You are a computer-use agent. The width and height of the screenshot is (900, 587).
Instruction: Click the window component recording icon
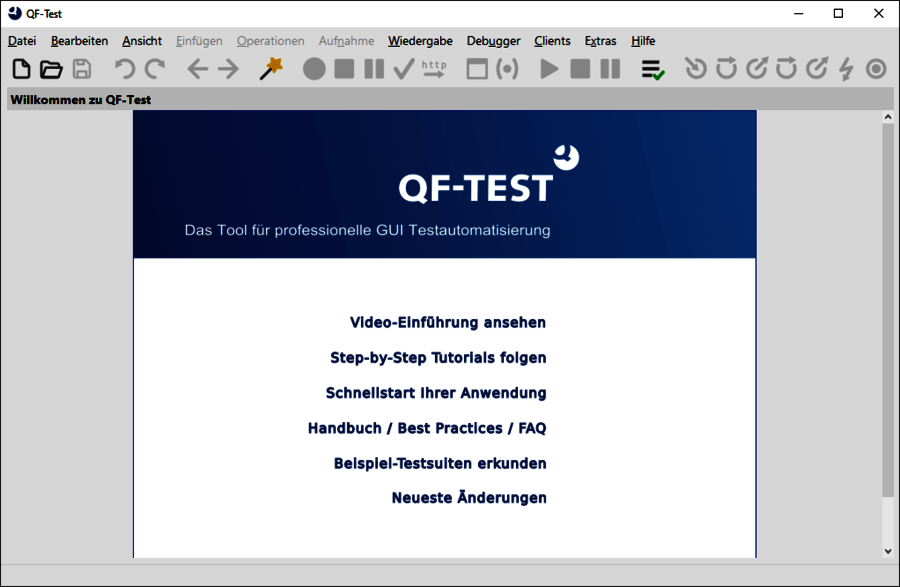coord(477,69)
